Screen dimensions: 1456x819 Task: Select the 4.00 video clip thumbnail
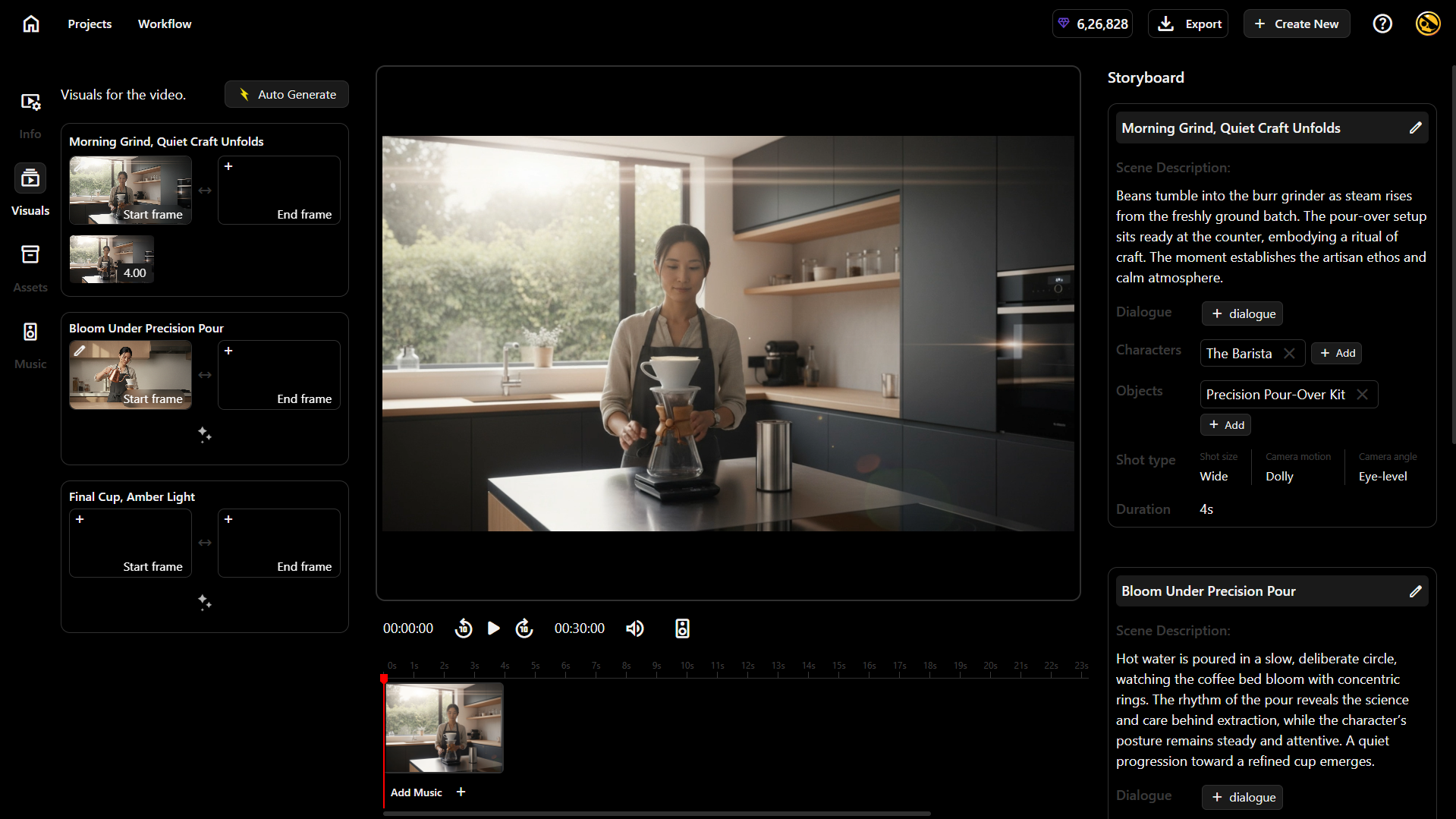(112, 259)
